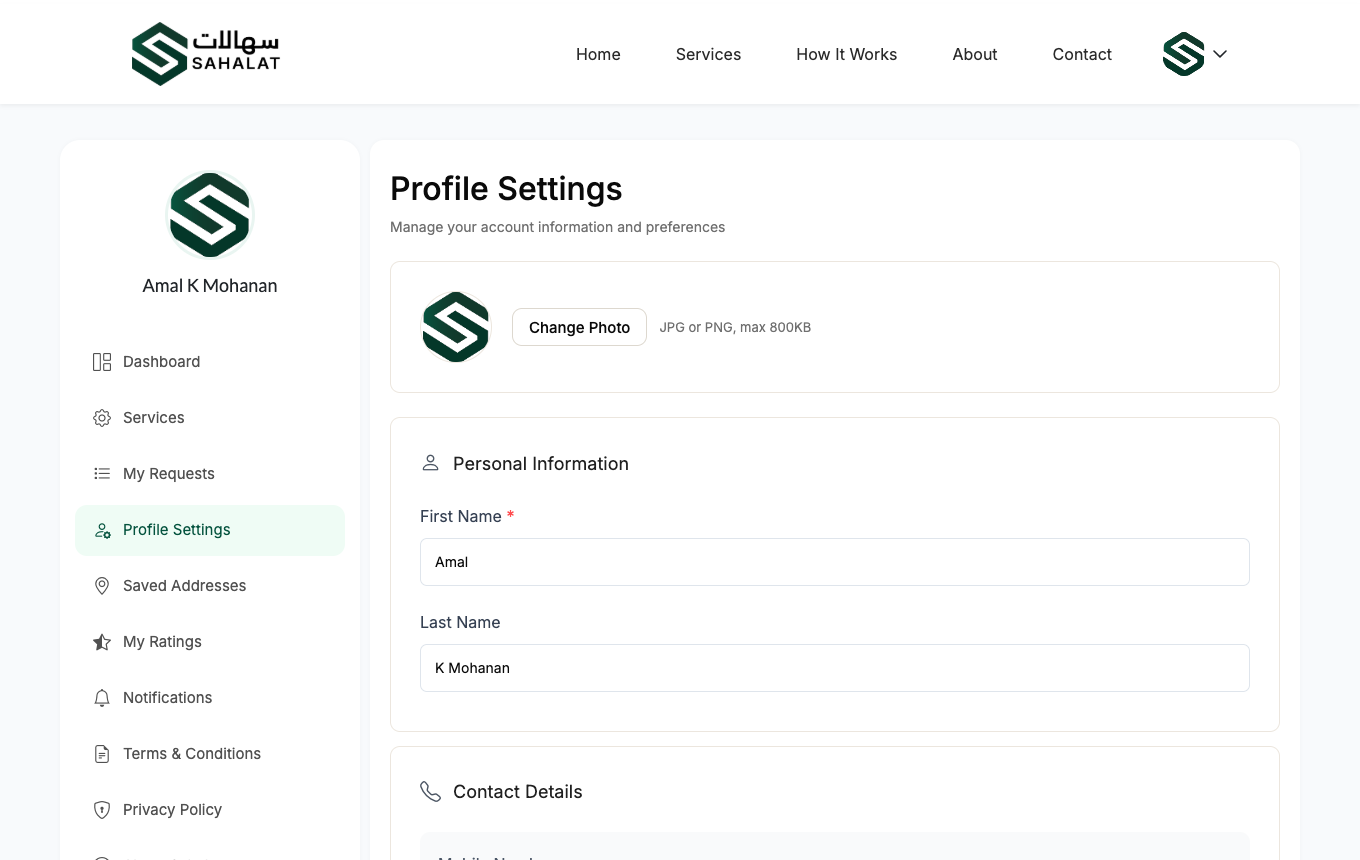Click the Sahalat logo in header
The width and height of the screenshot is (1360, 860).
click(206, 54)
